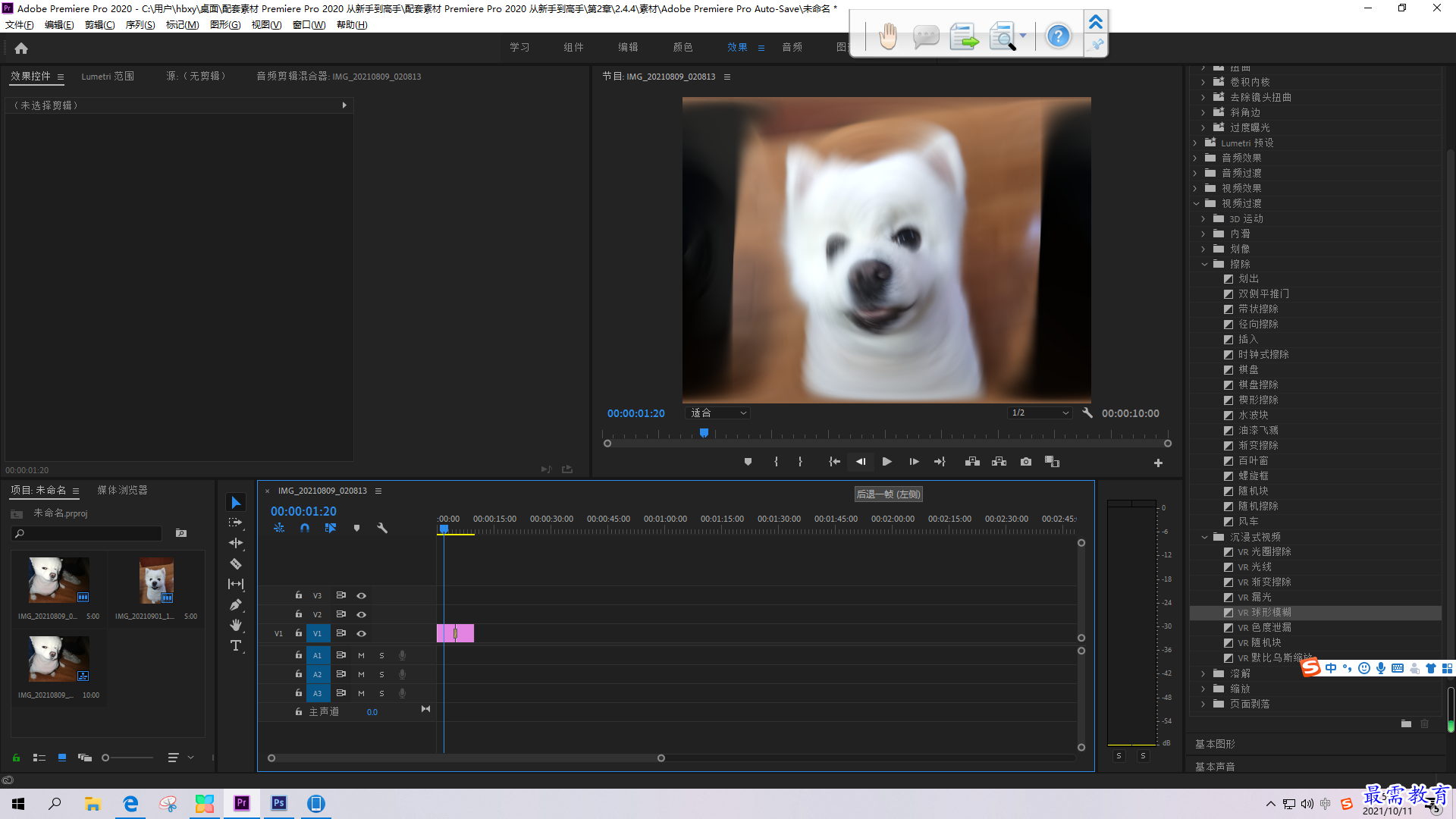Screen dimensions: 1456x819
Task: Open program monitor settings wrench
Action: pyautogui.click(x=1087, y=413)
